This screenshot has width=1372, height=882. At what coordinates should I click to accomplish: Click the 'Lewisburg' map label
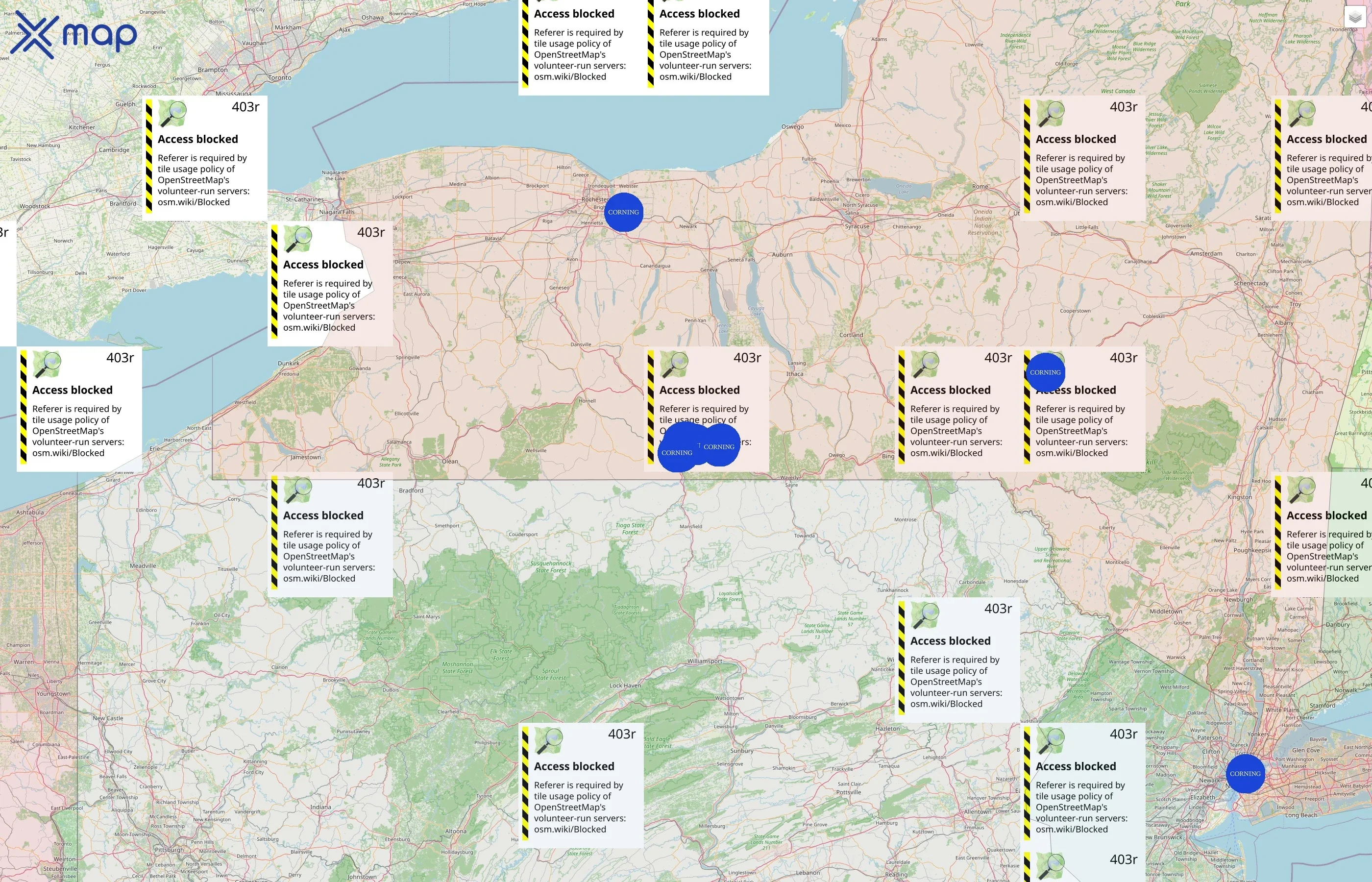point(726,726)
